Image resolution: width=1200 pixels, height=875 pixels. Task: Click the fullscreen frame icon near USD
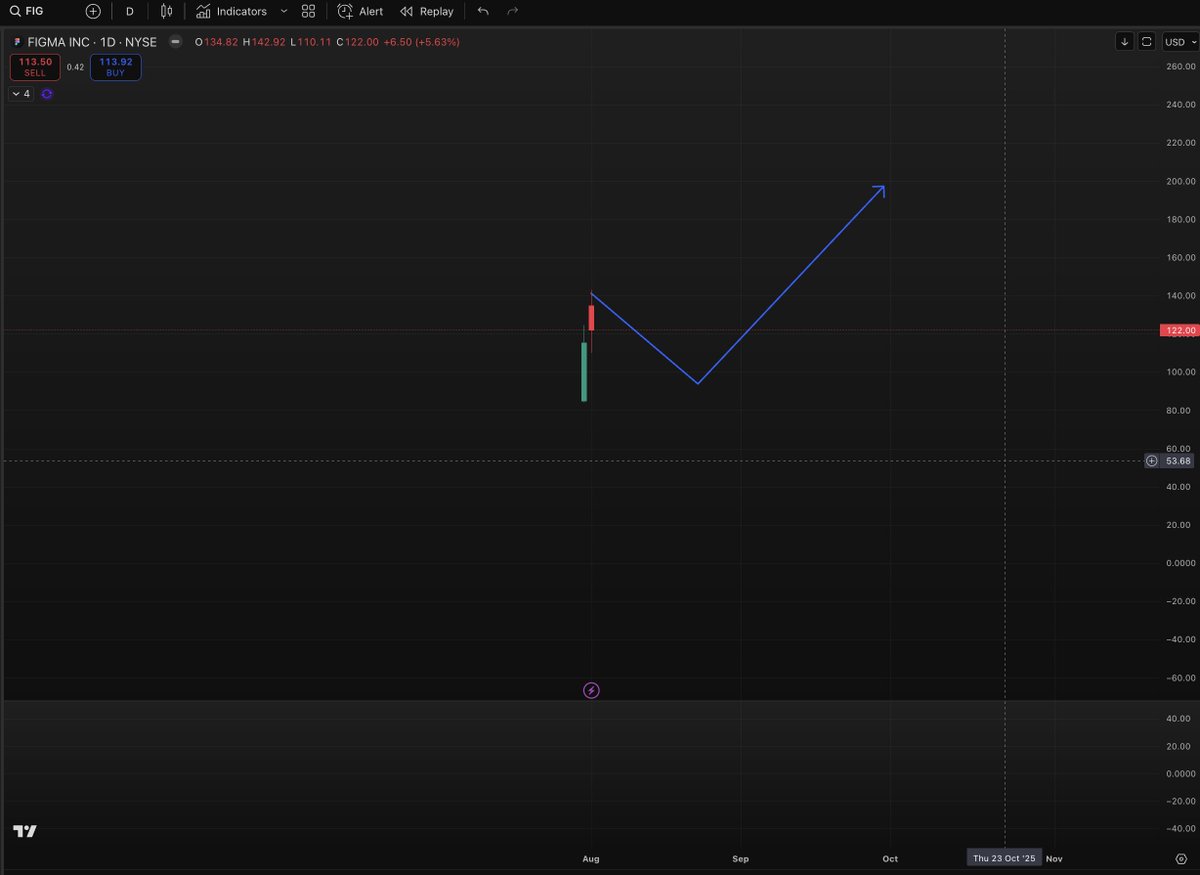point(1147,41)
